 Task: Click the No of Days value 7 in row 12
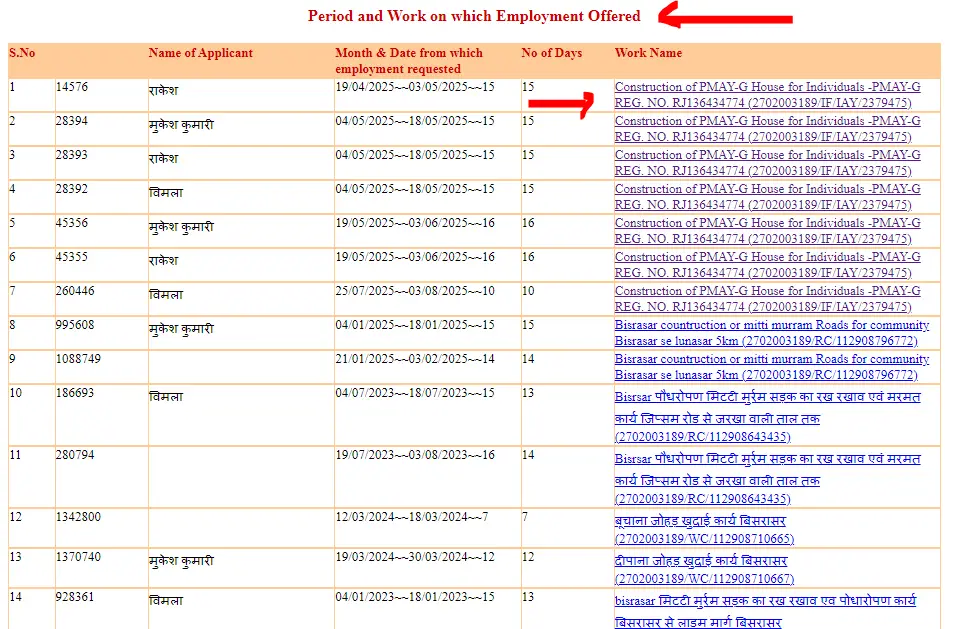[x=525, y=517]
